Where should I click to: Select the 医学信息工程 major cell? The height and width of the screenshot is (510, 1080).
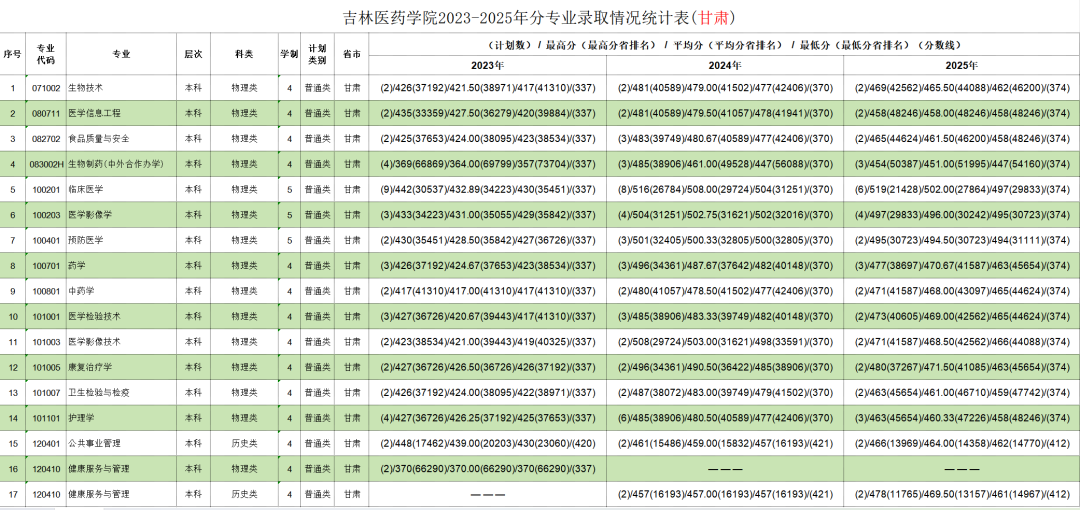pos(122,113)
